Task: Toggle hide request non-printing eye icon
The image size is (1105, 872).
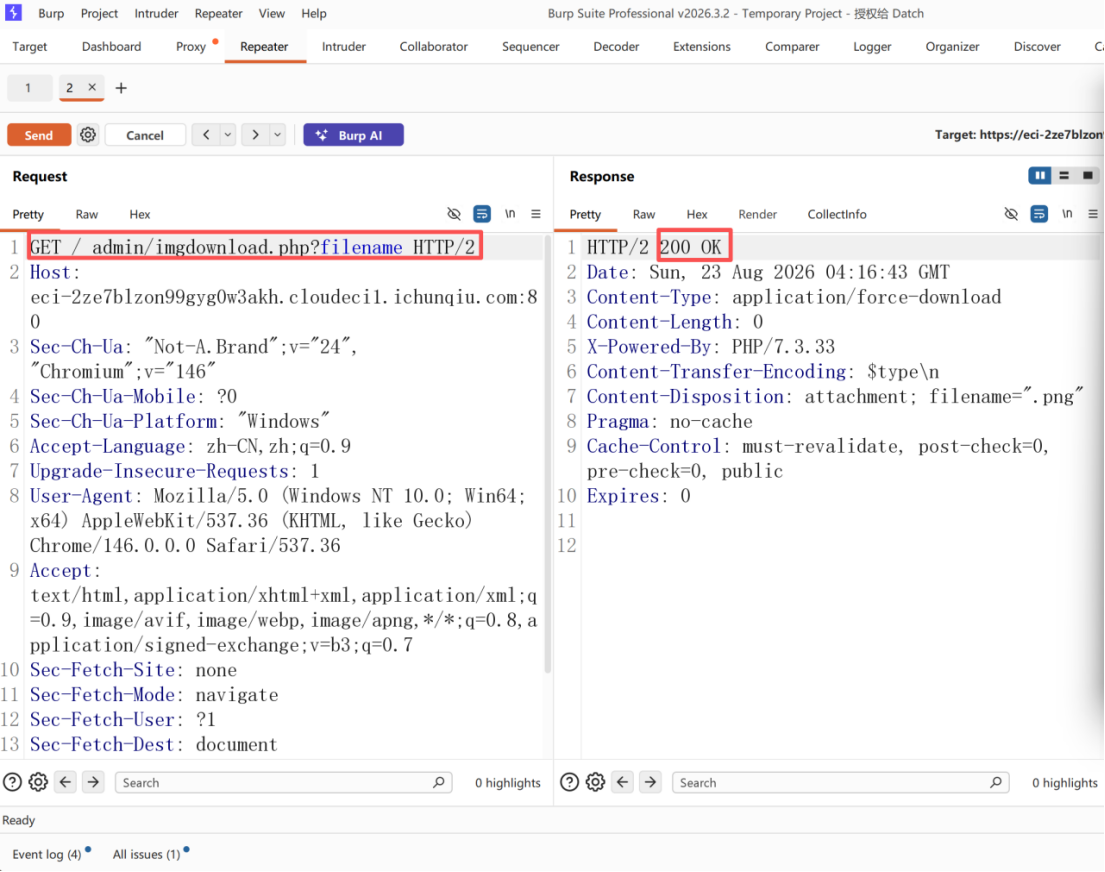Action: [454, 214]
